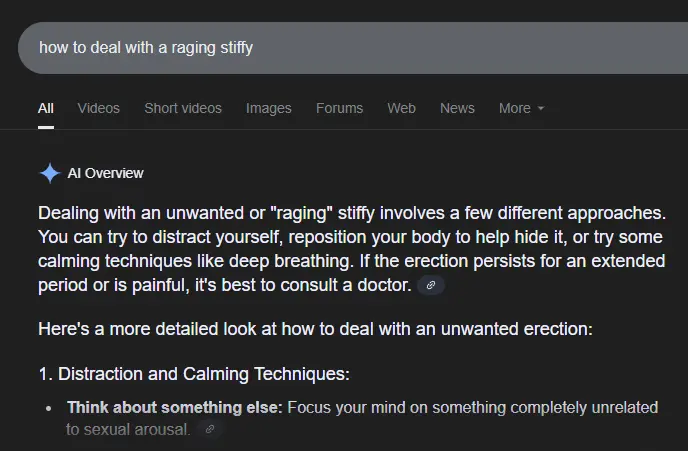Screen dimensions: 688x451
Task: Open the Short videos tab
Action: coord(183,108)
